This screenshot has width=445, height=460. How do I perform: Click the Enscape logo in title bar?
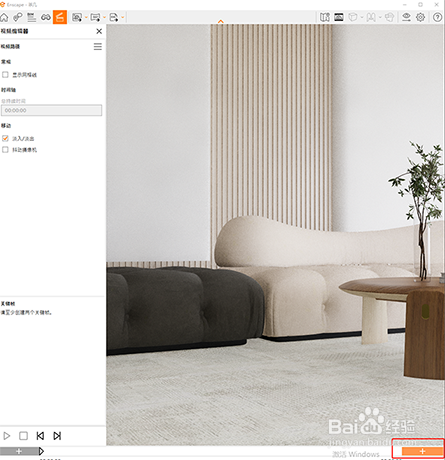coord(2,5)
